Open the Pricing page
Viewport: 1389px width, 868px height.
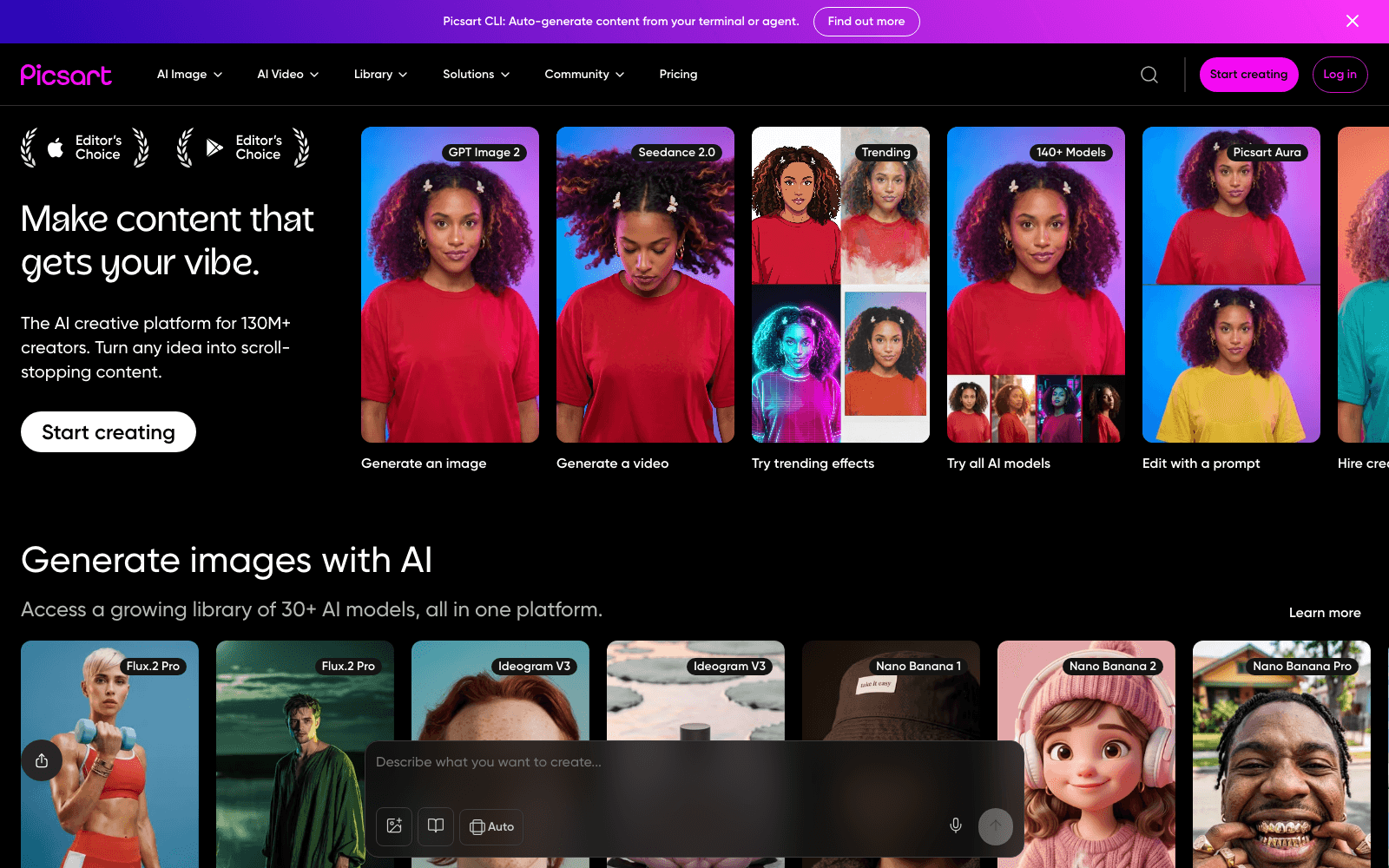point(678,75)
